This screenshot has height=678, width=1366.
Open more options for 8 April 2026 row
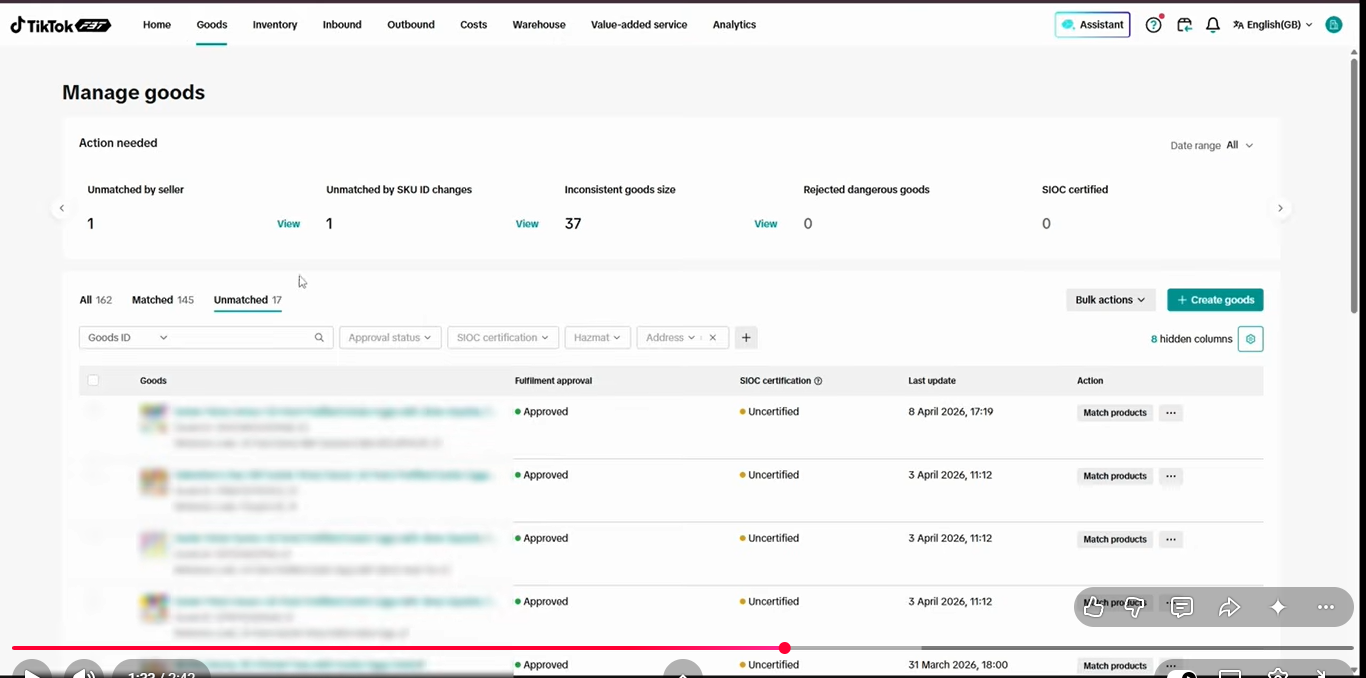pyautogui.click(x=1171, y=413)
